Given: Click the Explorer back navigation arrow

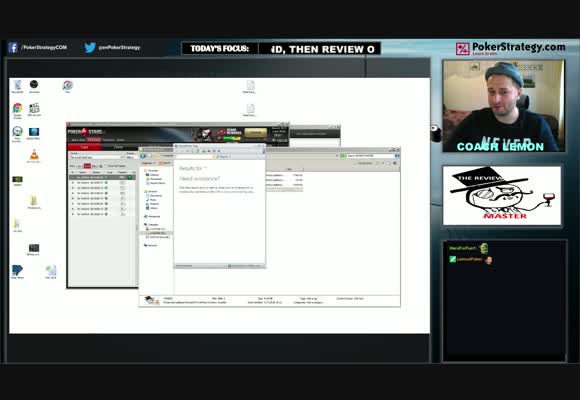Looking at the screenshot, I should pos(143,156).
